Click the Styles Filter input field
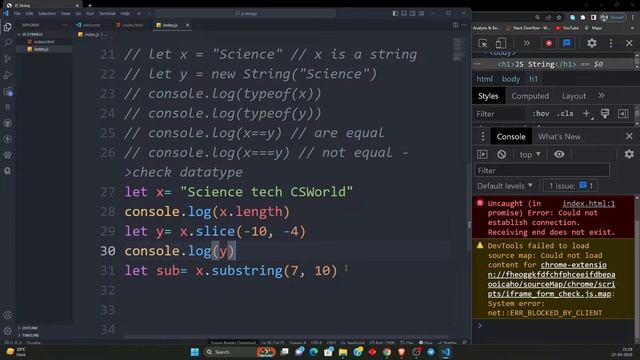The image size is (640, 360). (500, 114)
